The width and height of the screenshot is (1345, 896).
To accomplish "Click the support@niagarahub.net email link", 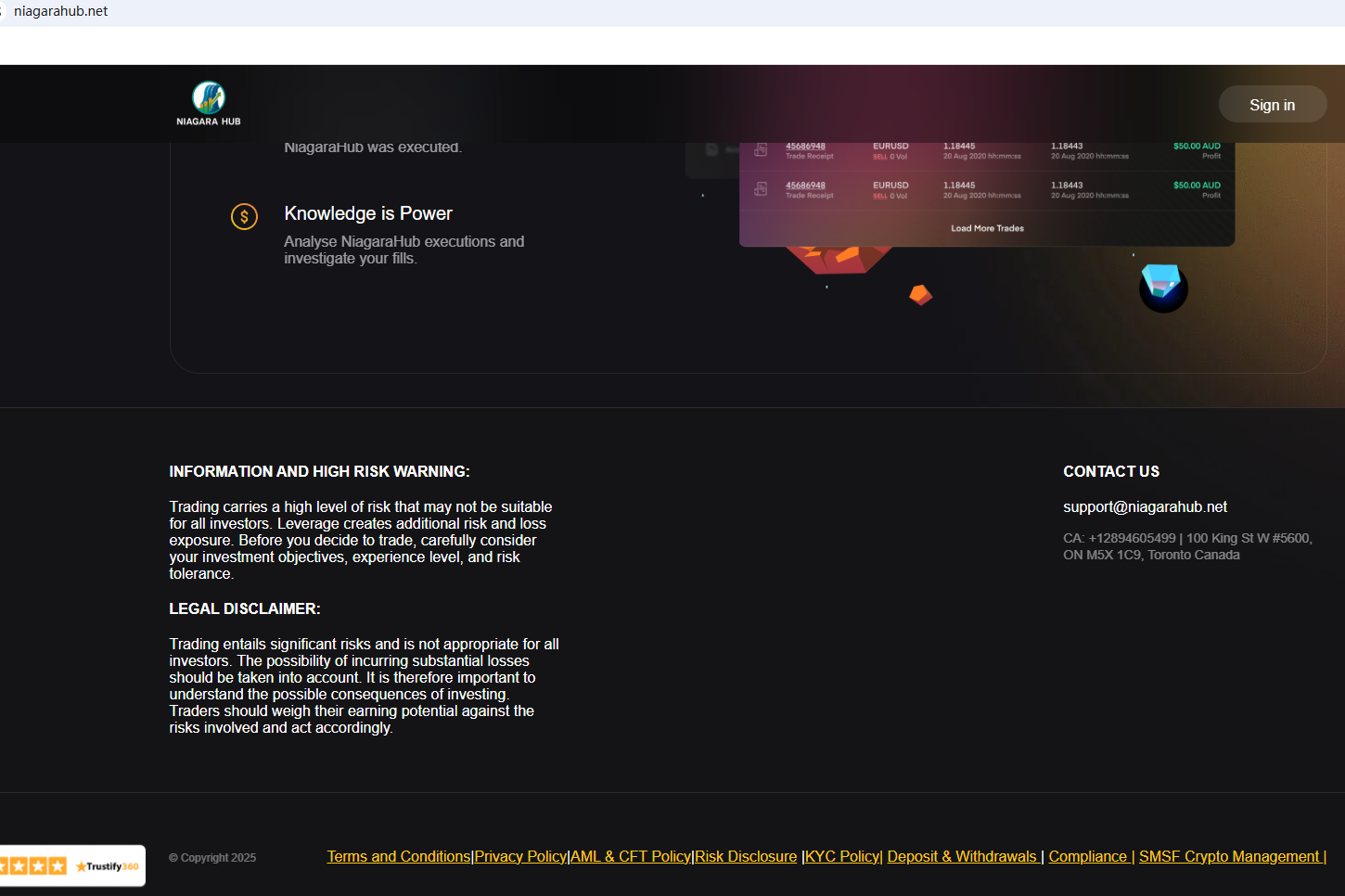I will click(x=1145, y=506).
